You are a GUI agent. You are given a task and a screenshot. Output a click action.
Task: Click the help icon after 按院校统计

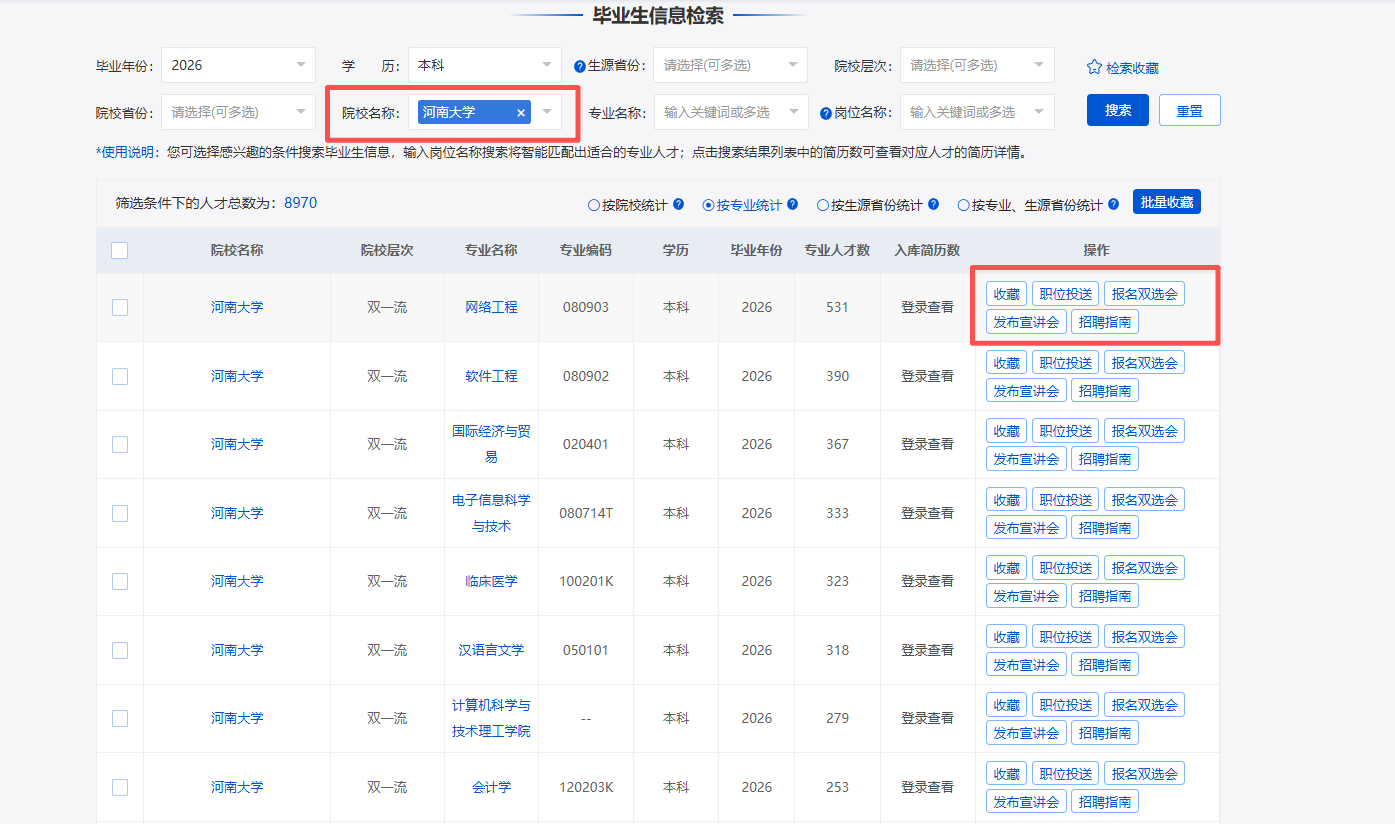click(678, 204)
